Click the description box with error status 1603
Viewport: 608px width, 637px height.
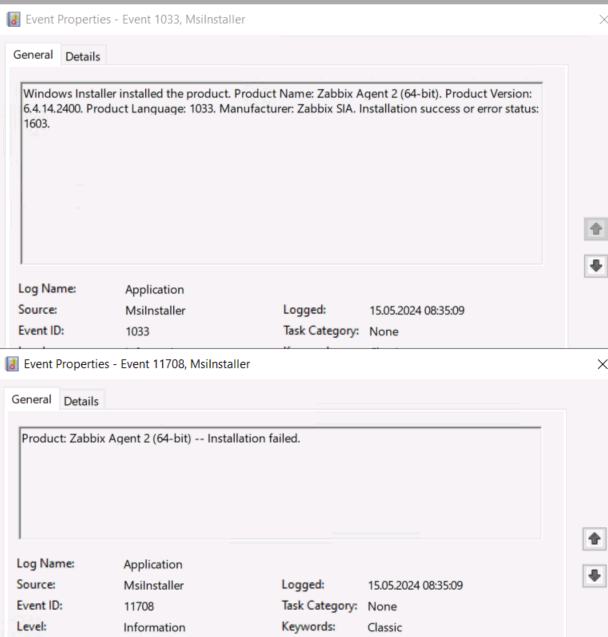point(282,173)
